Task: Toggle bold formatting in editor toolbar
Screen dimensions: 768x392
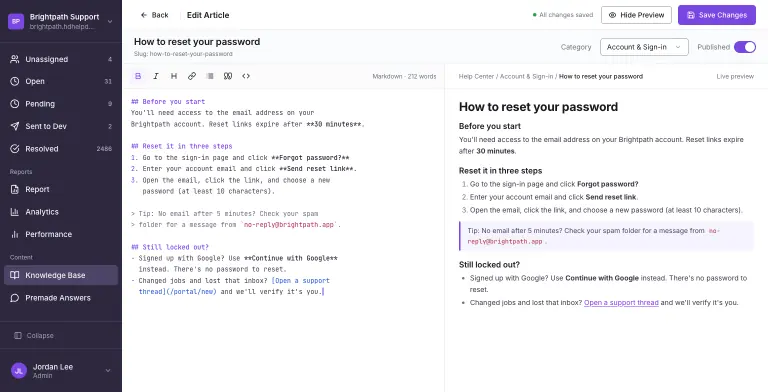Action: (x=138, y=76)
